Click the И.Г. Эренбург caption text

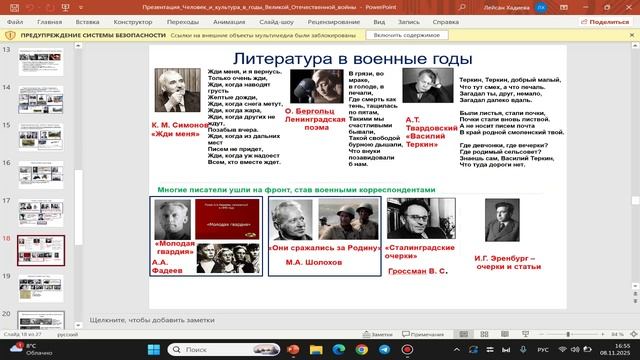(x=508, y=262)
